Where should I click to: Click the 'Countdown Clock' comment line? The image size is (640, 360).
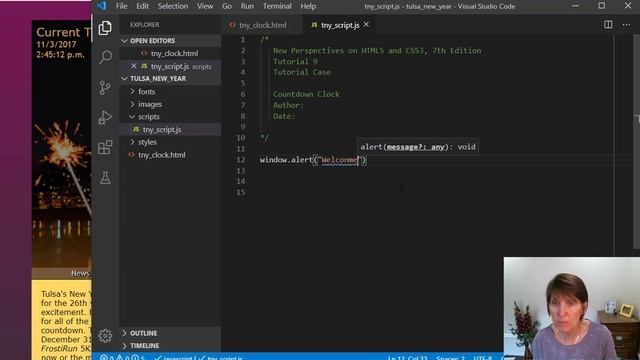click(306, 94)
